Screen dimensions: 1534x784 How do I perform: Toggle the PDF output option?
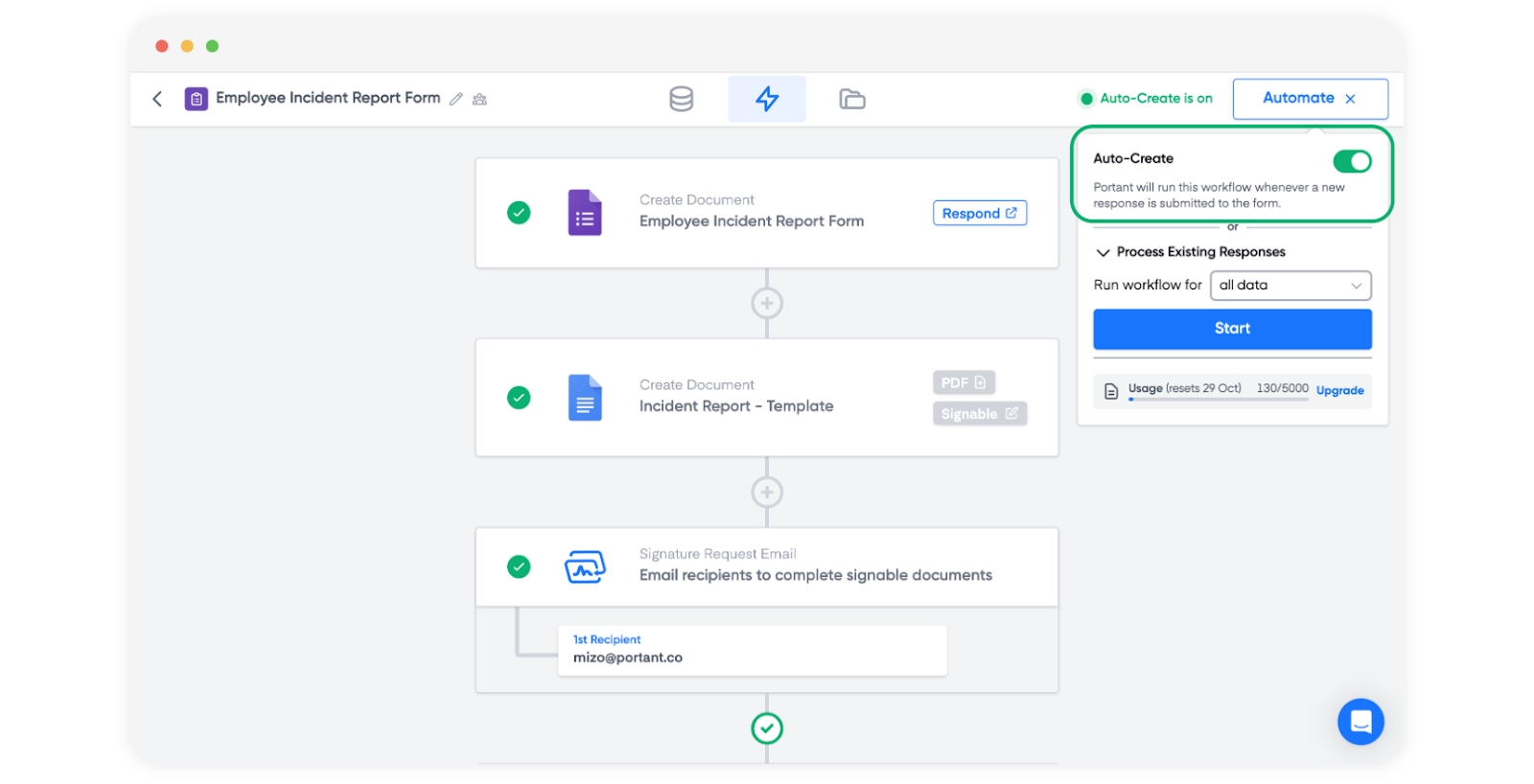pyautogui.click(x=964, y=382)
